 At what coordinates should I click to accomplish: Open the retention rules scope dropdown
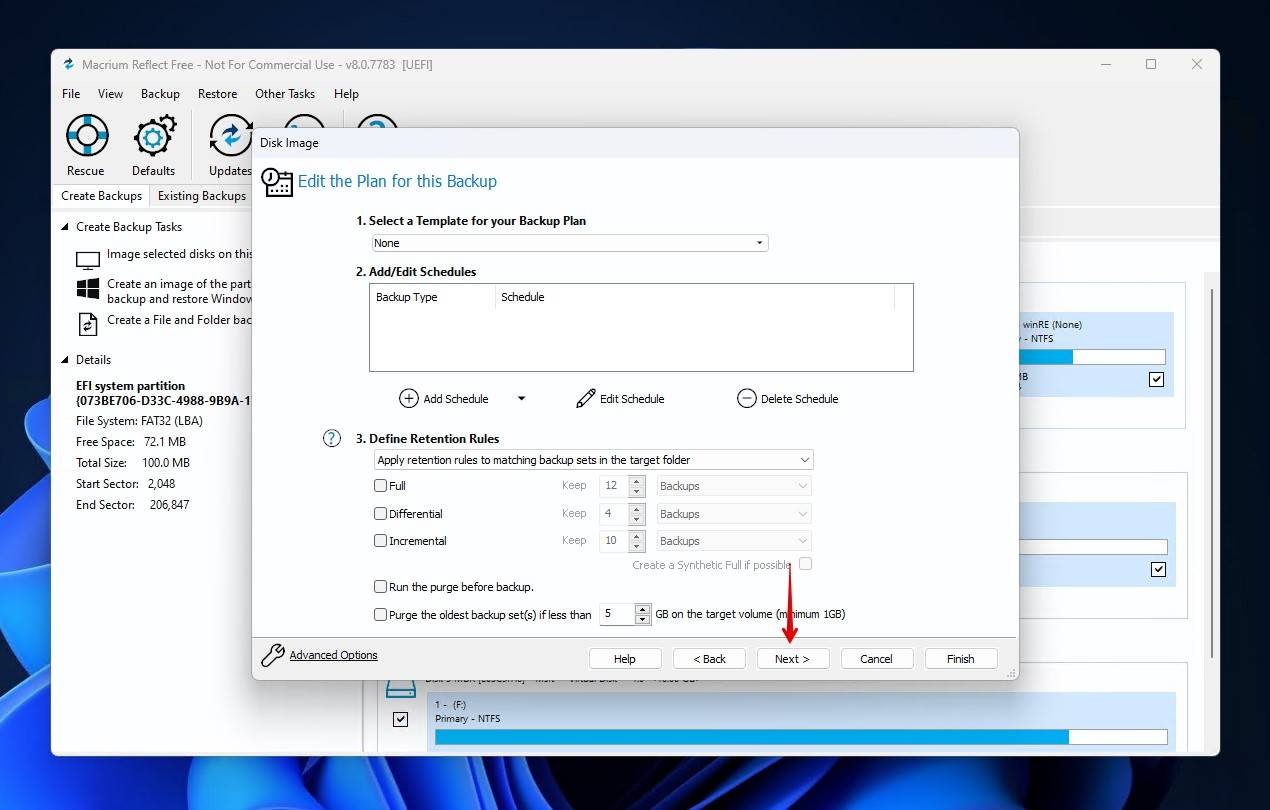[x=593, y=460]
